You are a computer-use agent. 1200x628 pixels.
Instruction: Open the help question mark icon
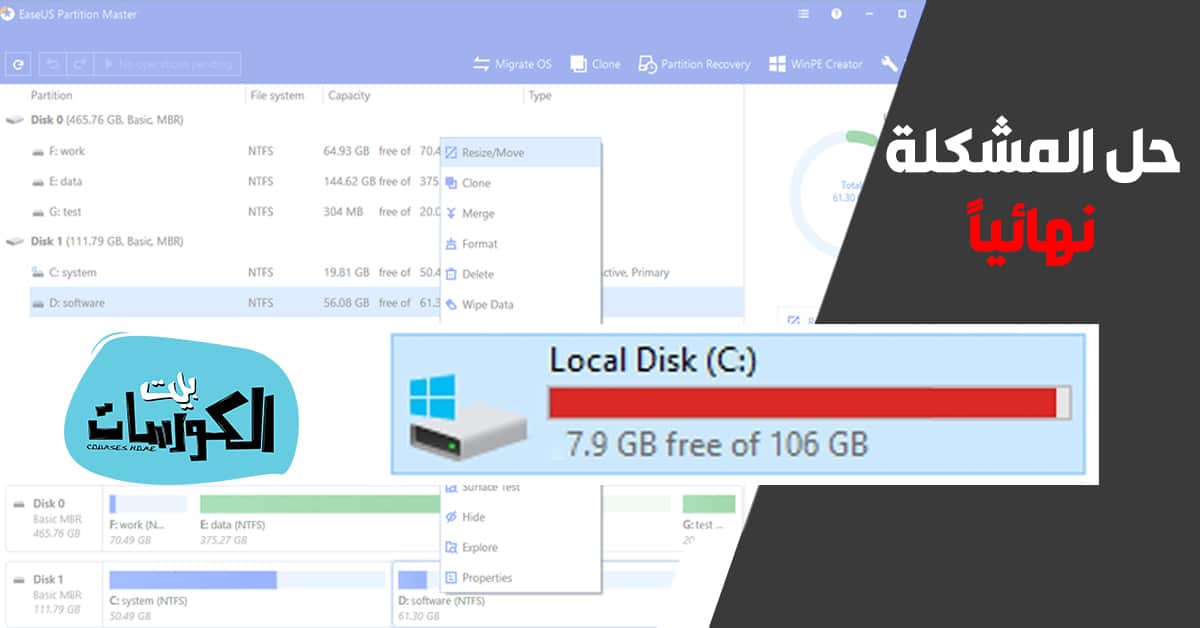click(x=836, y=14)
